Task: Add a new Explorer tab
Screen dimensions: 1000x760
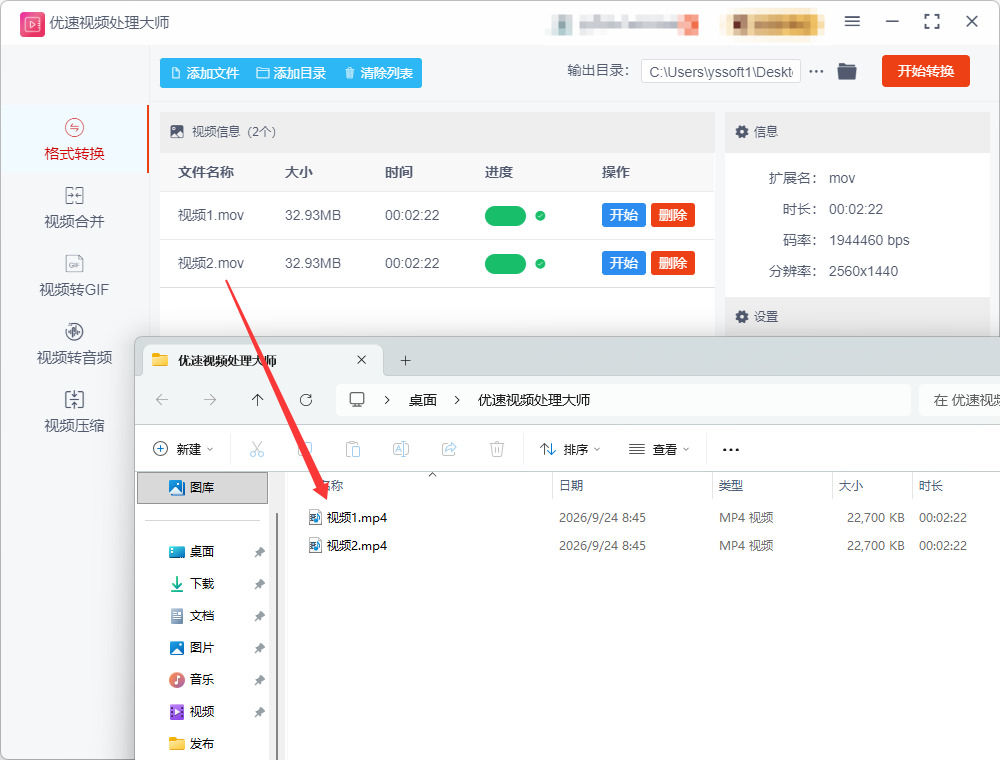Action: 405,361
